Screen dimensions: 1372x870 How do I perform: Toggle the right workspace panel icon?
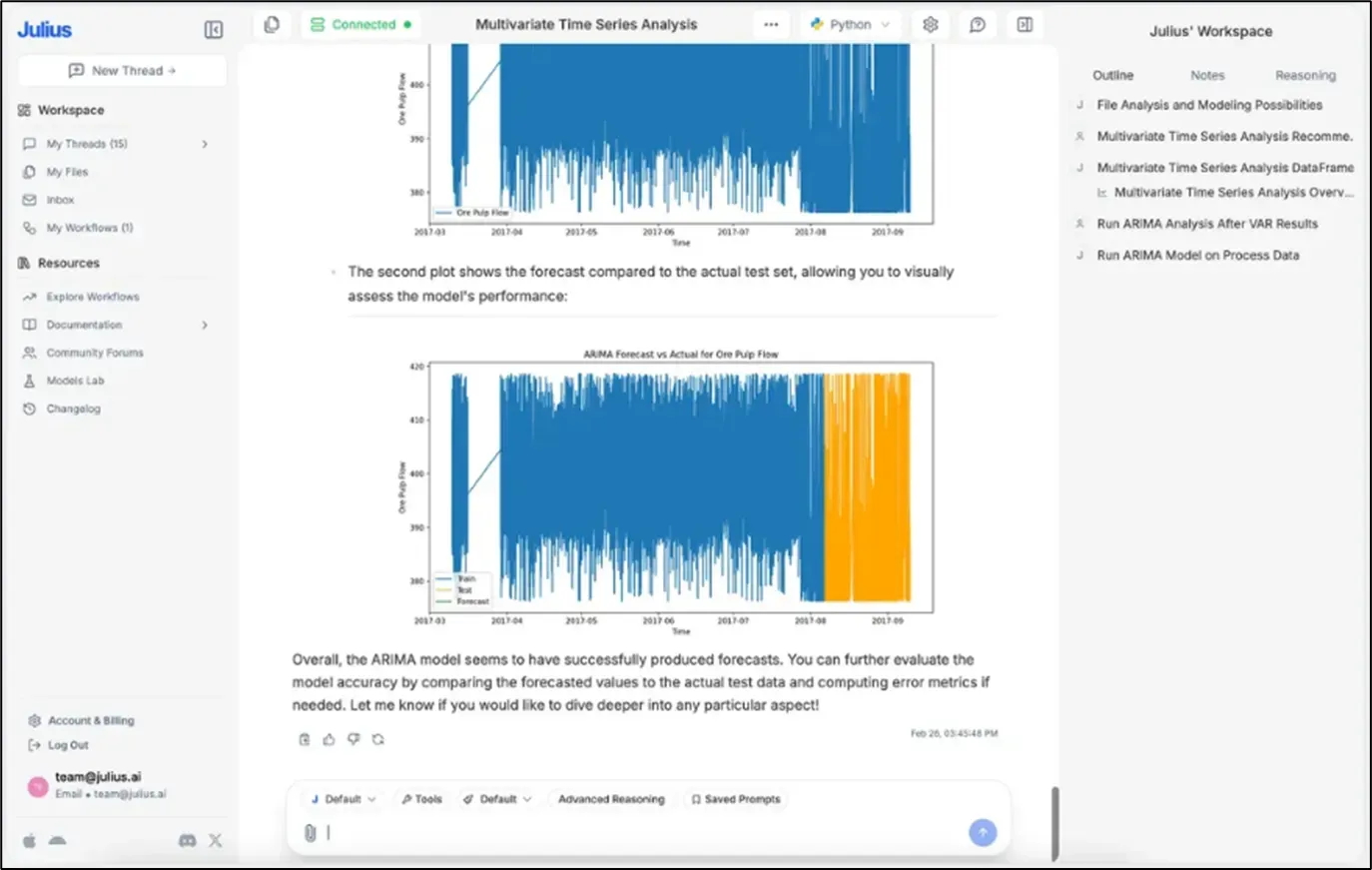[1025, 25]
